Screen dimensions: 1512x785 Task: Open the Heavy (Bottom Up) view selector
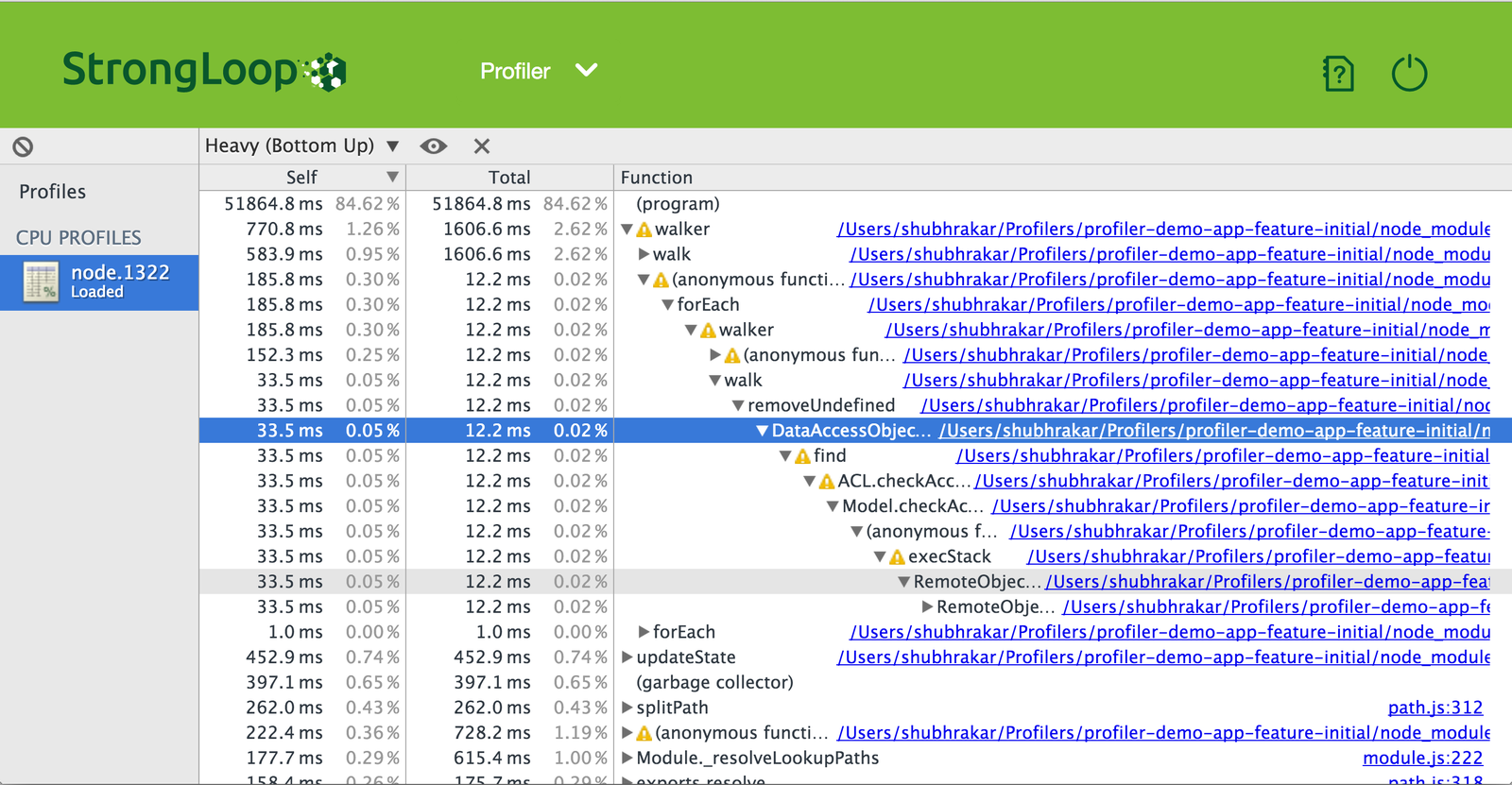pyautogui.click(x=302, y=145)
